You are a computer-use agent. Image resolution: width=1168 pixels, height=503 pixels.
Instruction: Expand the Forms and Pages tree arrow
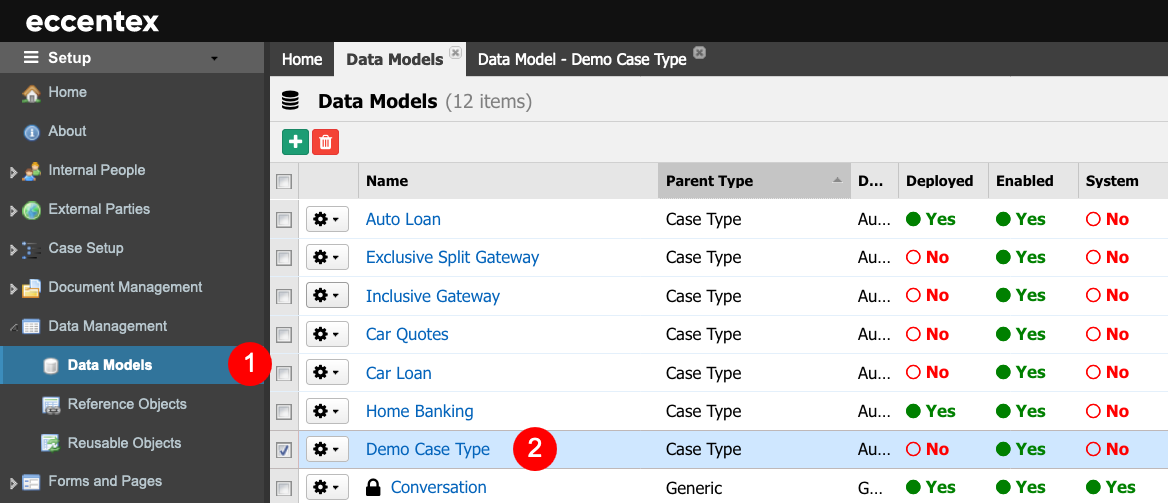pos(13,483)
